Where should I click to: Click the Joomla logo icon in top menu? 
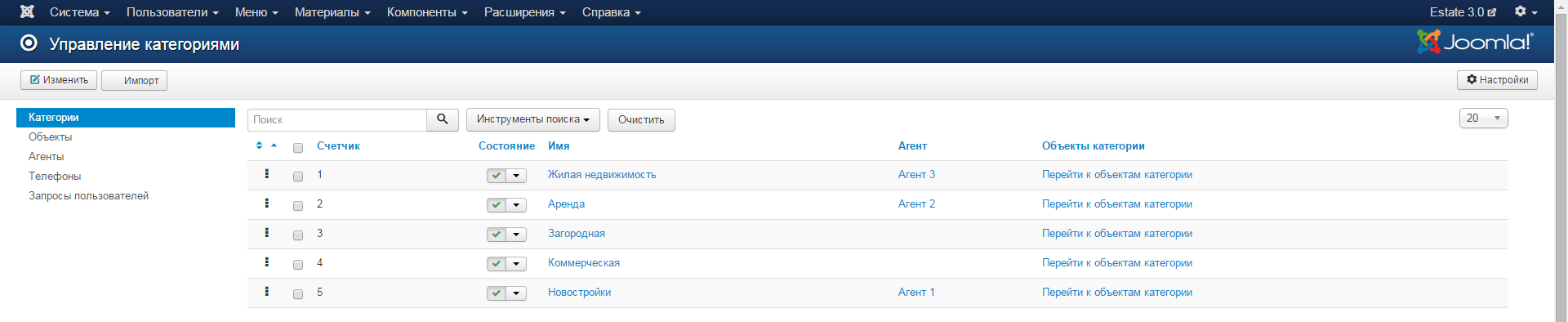[27, 11]
